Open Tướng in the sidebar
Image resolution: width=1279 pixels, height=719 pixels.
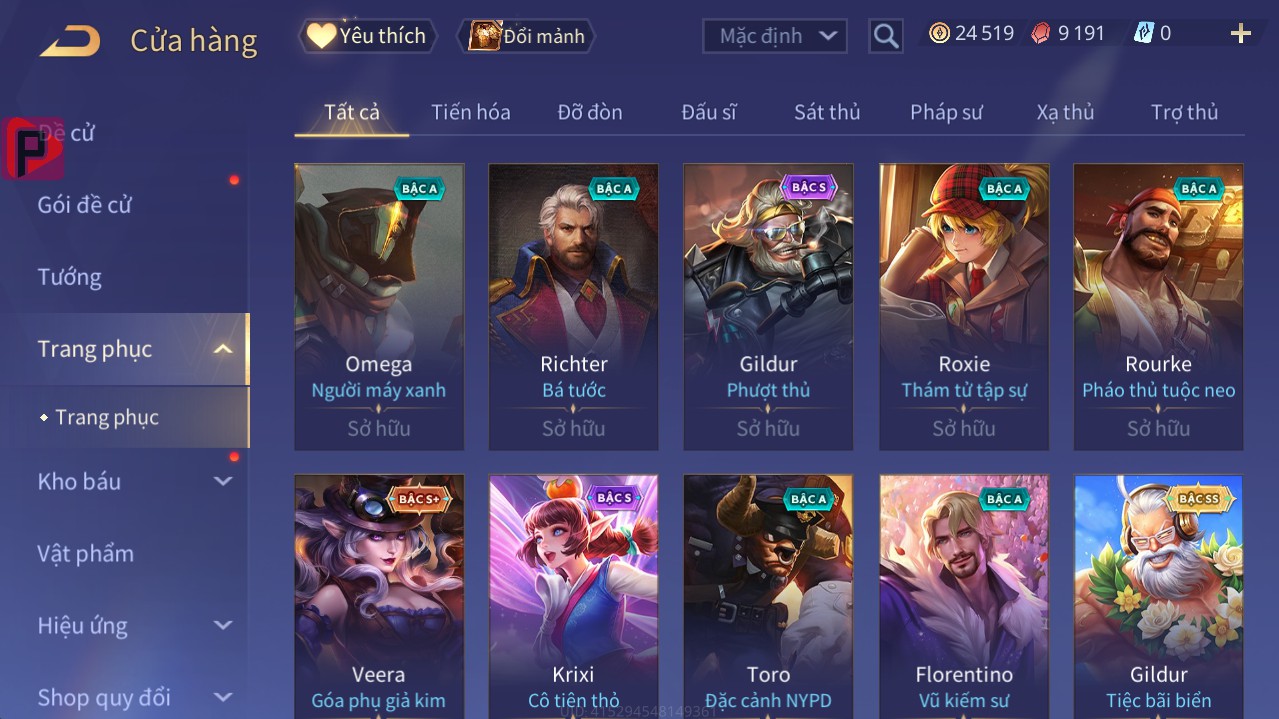70,277
